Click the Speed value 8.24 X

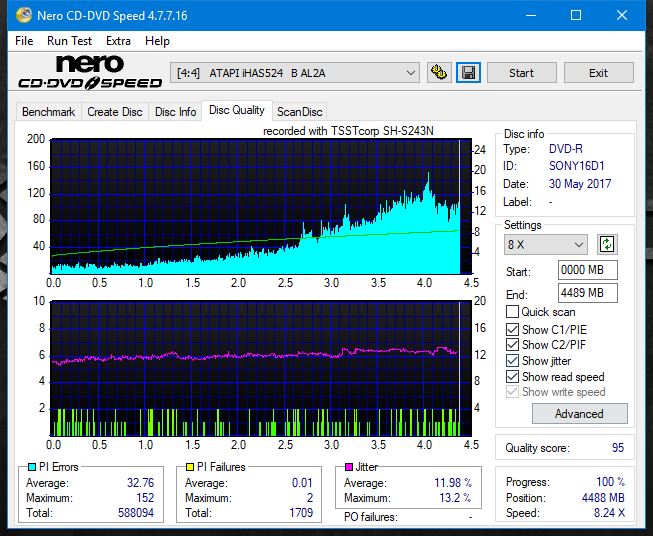[x=609, y=513]
